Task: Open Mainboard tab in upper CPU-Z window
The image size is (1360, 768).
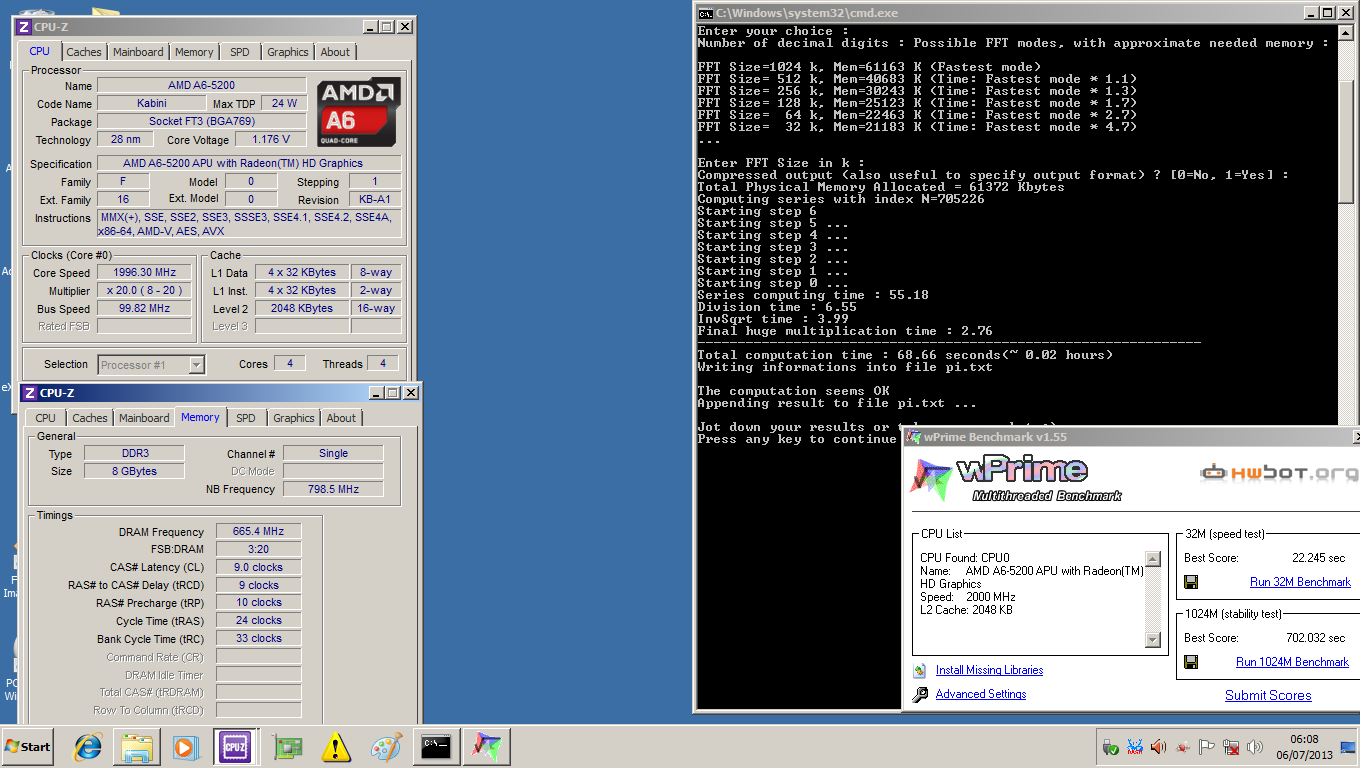Action: coord(138,52)
